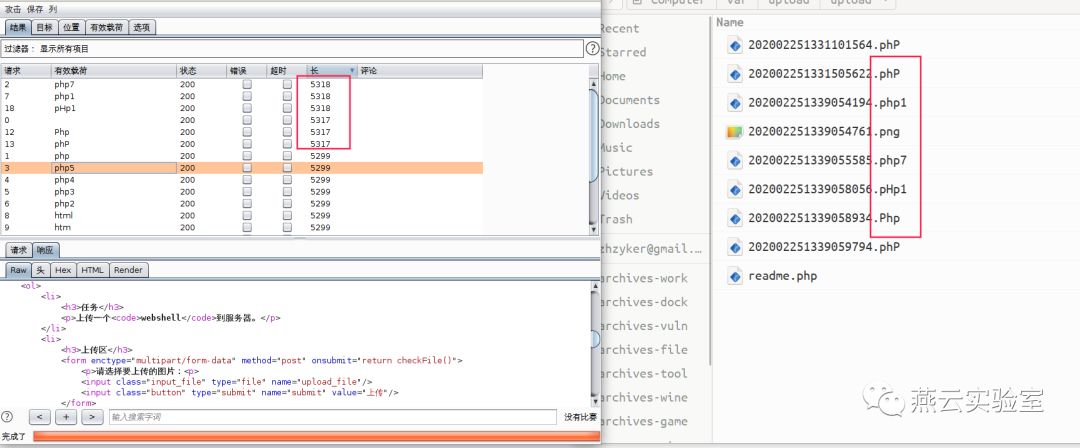Switch to the HTML view tab
This screenshot has height=448, width=1080.
pos(92,270)
